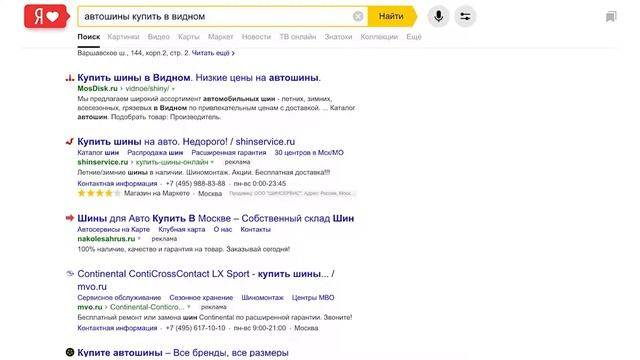Click favicon beside Купите автошины result

tap(70, 352)
